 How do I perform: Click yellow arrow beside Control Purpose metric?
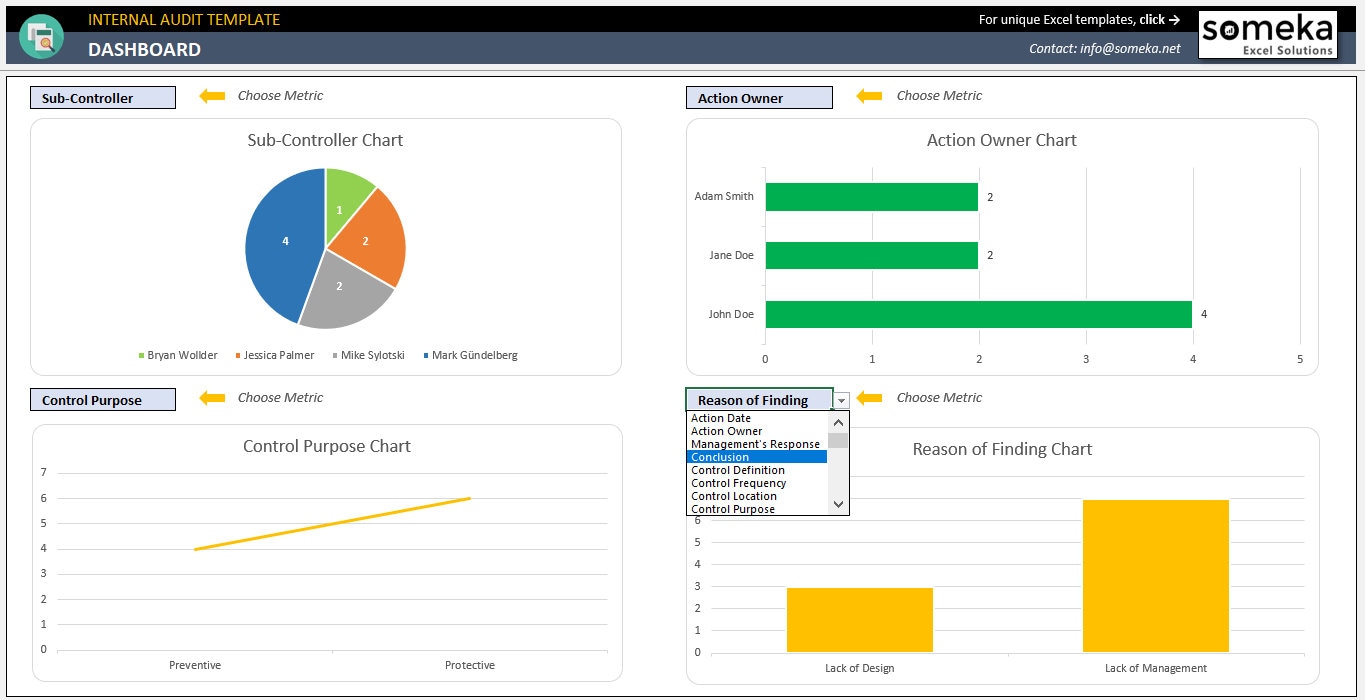pos(212,398)
